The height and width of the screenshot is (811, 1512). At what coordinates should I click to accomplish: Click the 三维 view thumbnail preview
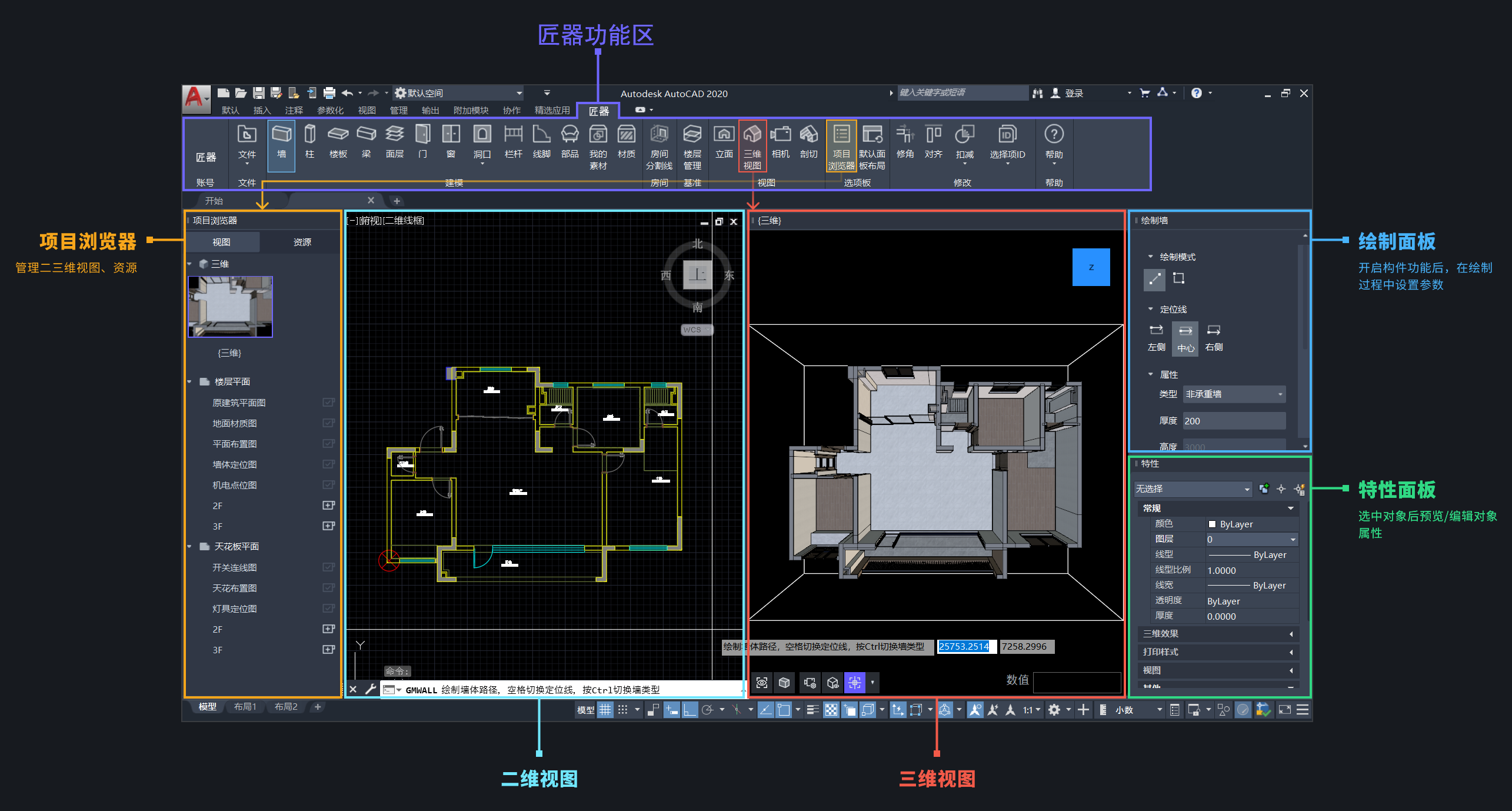[230, 307]
